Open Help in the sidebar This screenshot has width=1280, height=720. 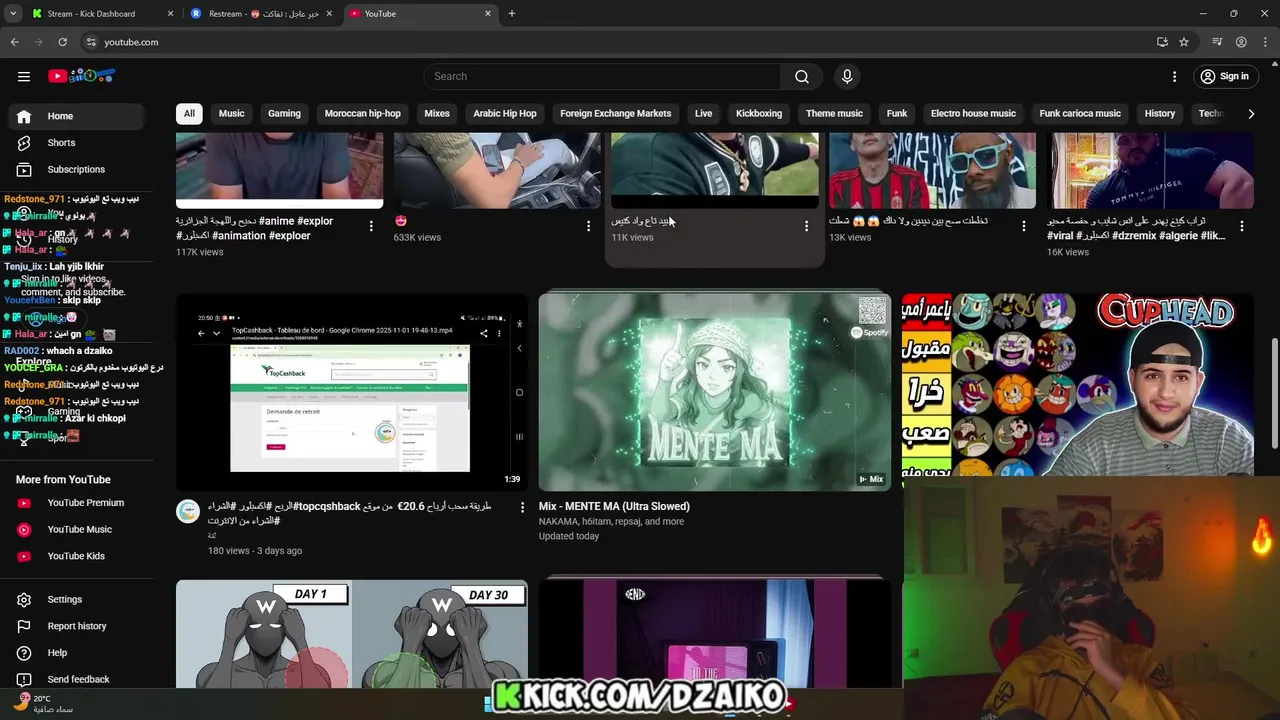pos(76,653)
